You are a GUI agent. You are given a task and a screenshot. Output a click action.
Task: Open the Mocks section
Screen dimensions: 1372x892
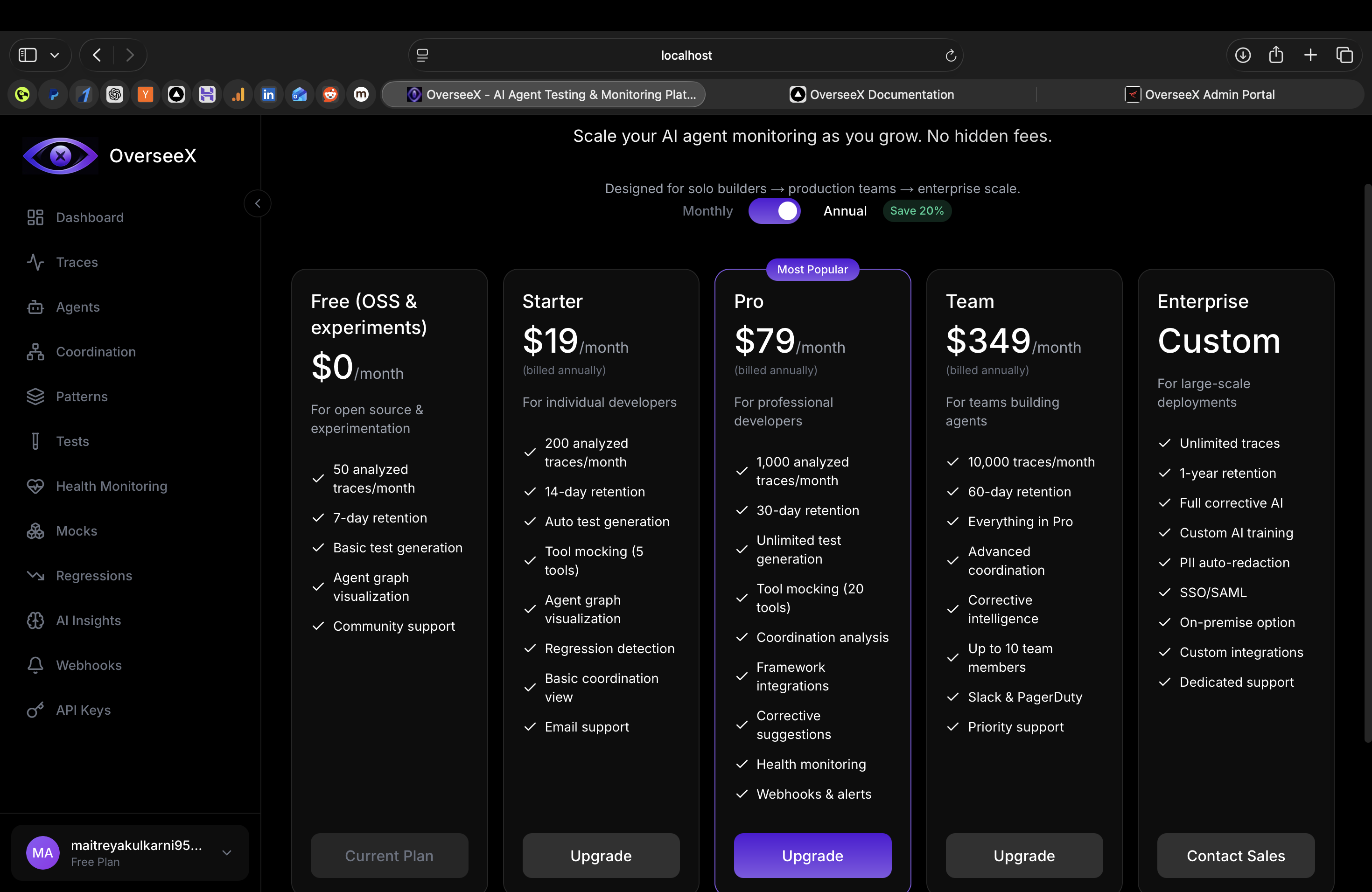pyautogui.click(x=76, y=531)
